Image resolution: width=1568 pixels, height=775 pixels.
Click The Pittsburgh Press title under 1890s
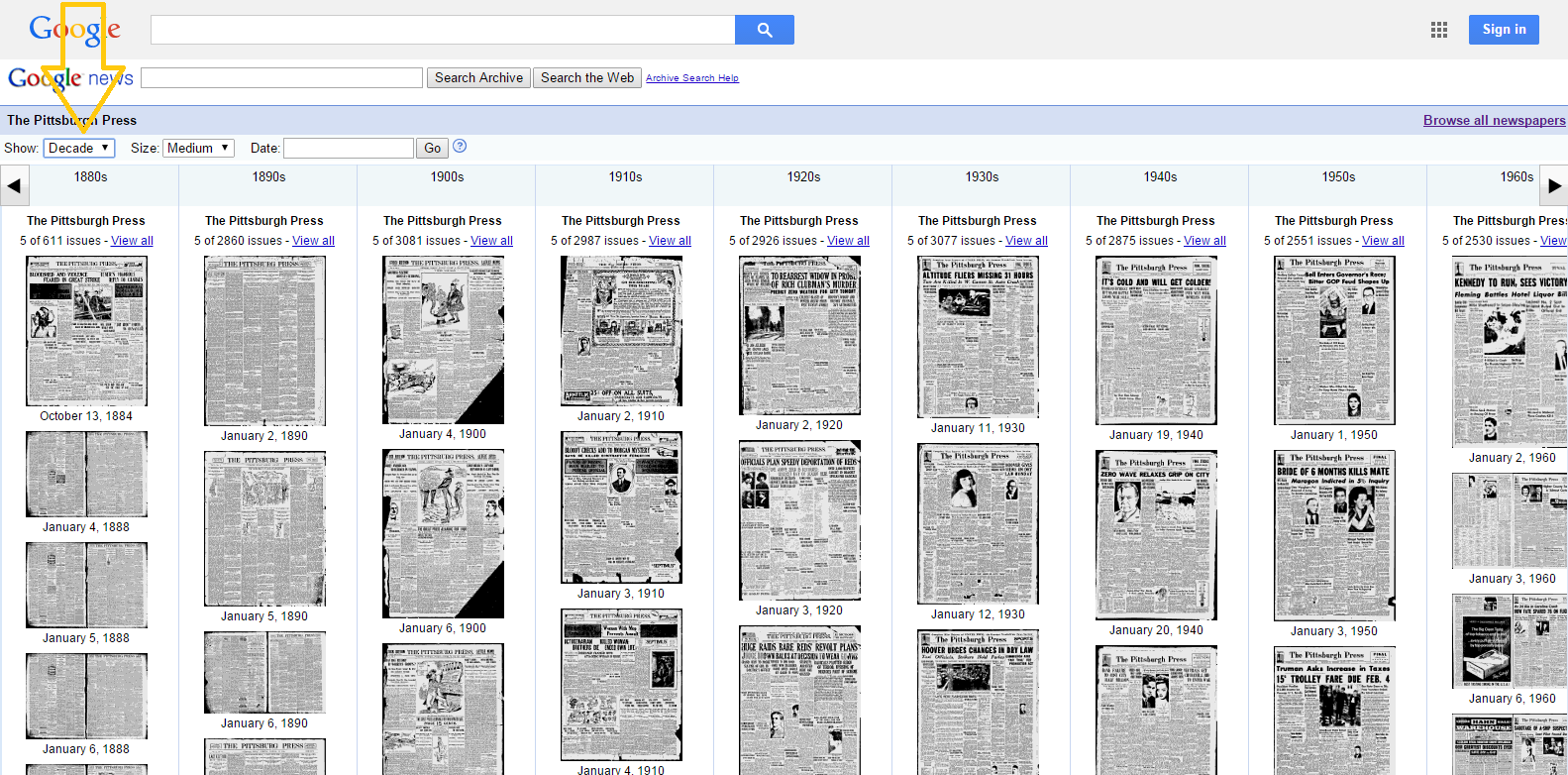coord(264,221)
